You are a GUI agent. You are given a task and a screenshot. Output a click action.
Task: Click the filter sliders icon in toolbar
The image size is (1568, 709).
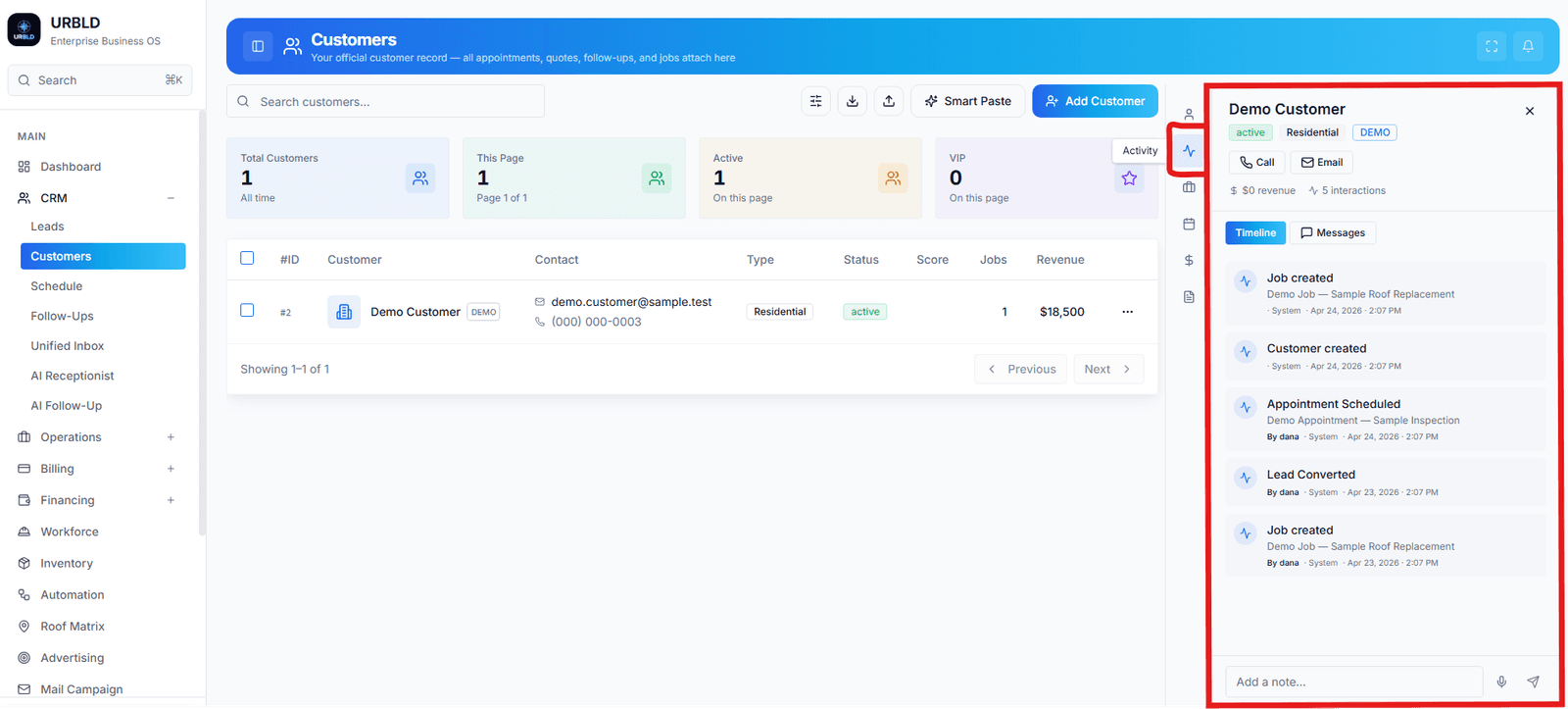click(815, 101)
